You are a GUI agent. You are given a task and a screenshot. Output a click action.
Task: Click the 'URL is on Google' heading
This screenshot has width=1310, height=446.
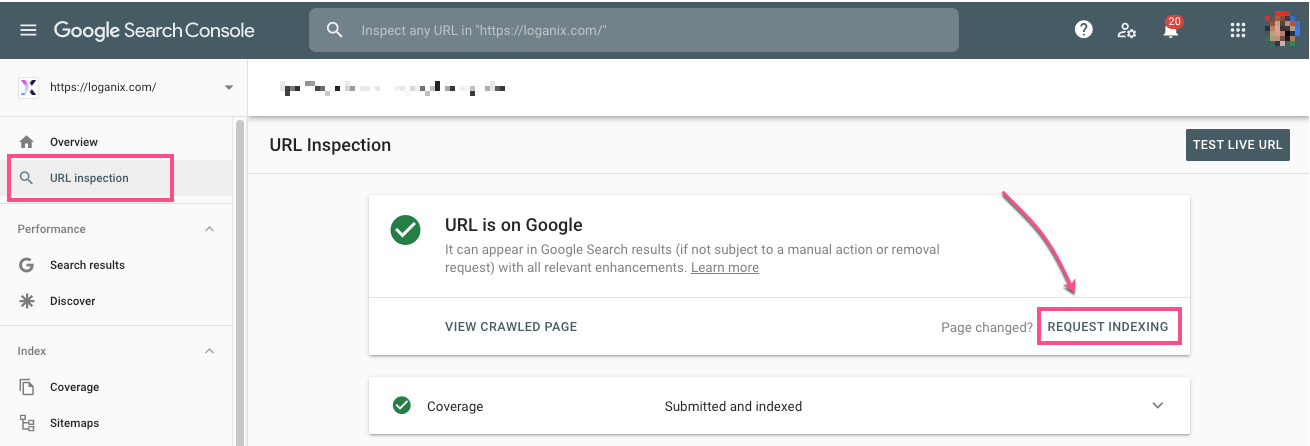coord(514,225)
